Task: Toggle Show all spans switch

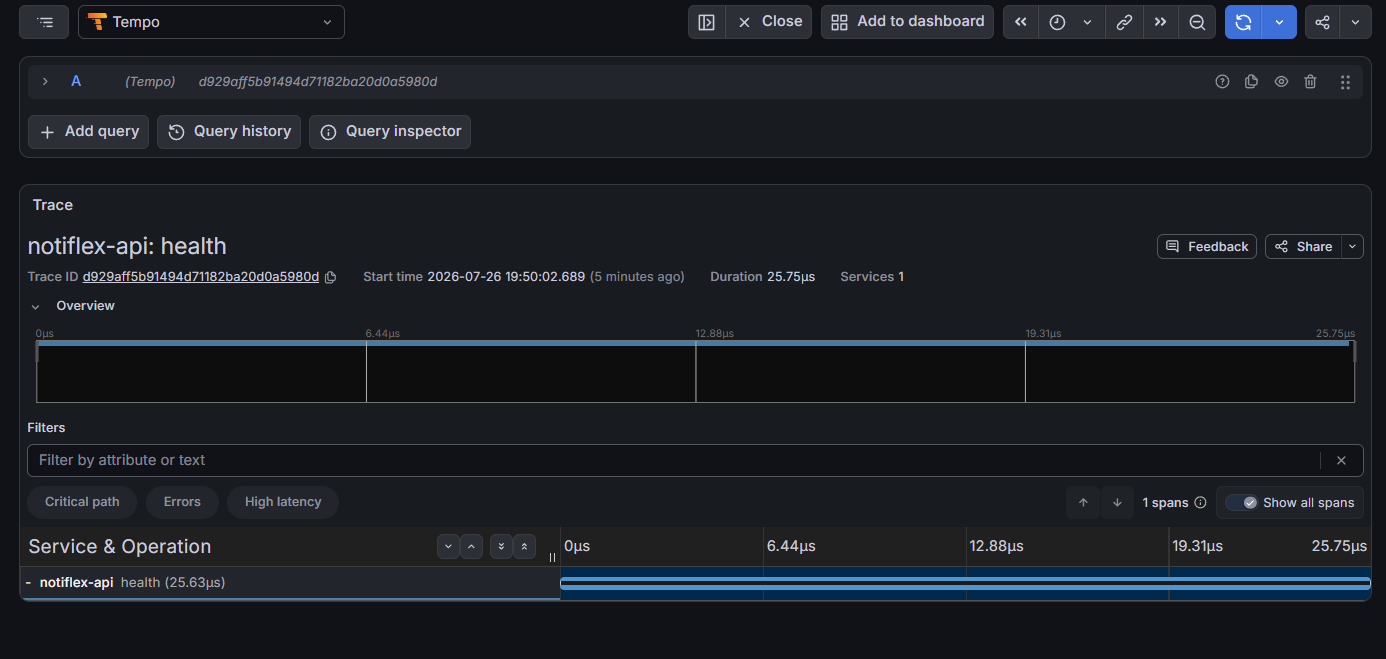Action: [1241, 503]
